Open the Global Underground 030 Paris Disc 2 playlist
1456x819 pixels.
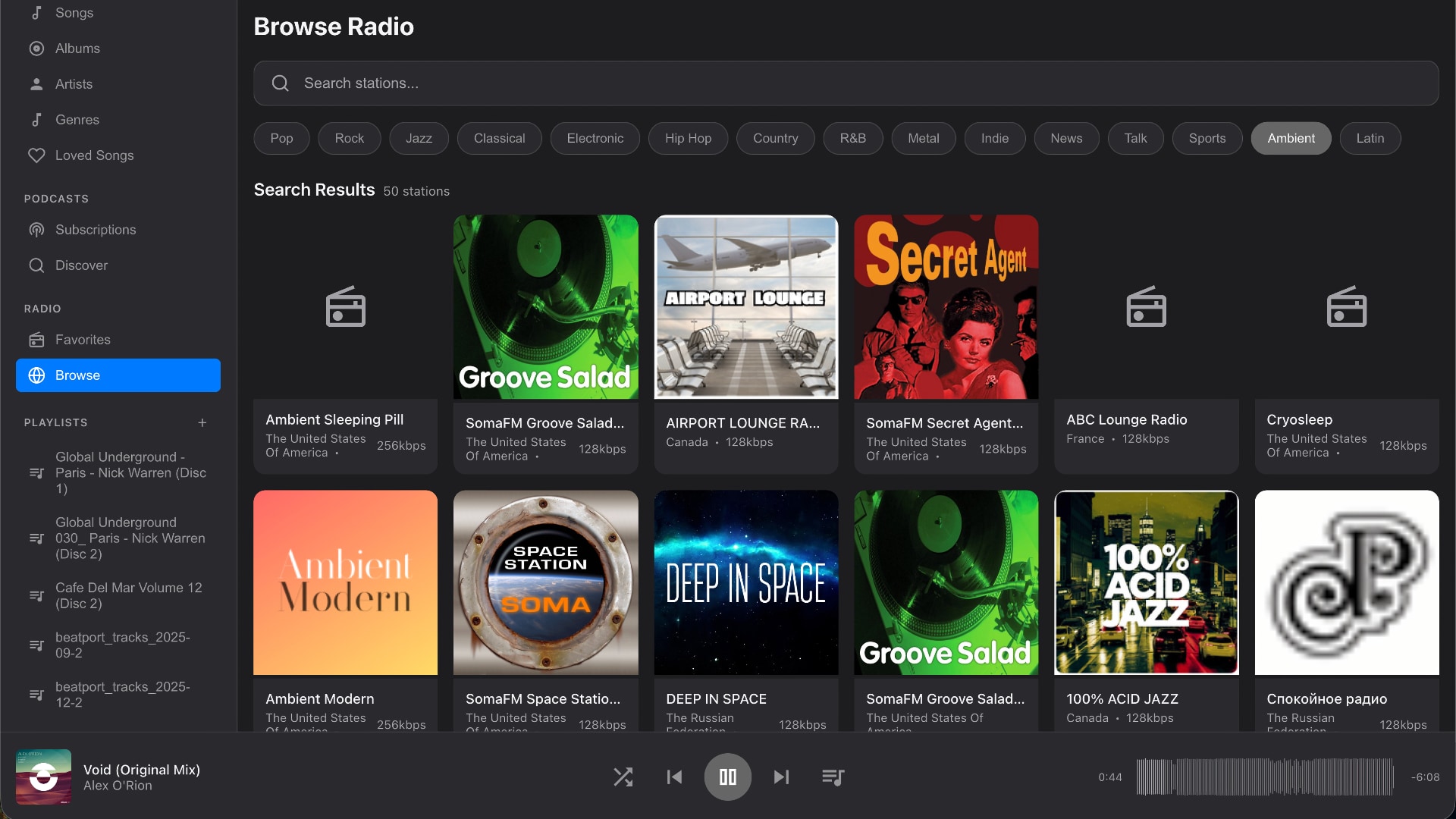118,538
